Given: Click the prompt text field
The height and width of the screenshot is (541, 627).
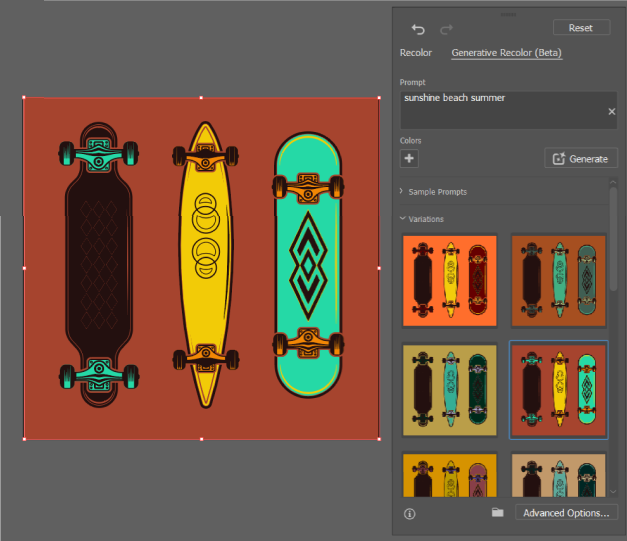Looking at the screenshot, I should 500,110.
